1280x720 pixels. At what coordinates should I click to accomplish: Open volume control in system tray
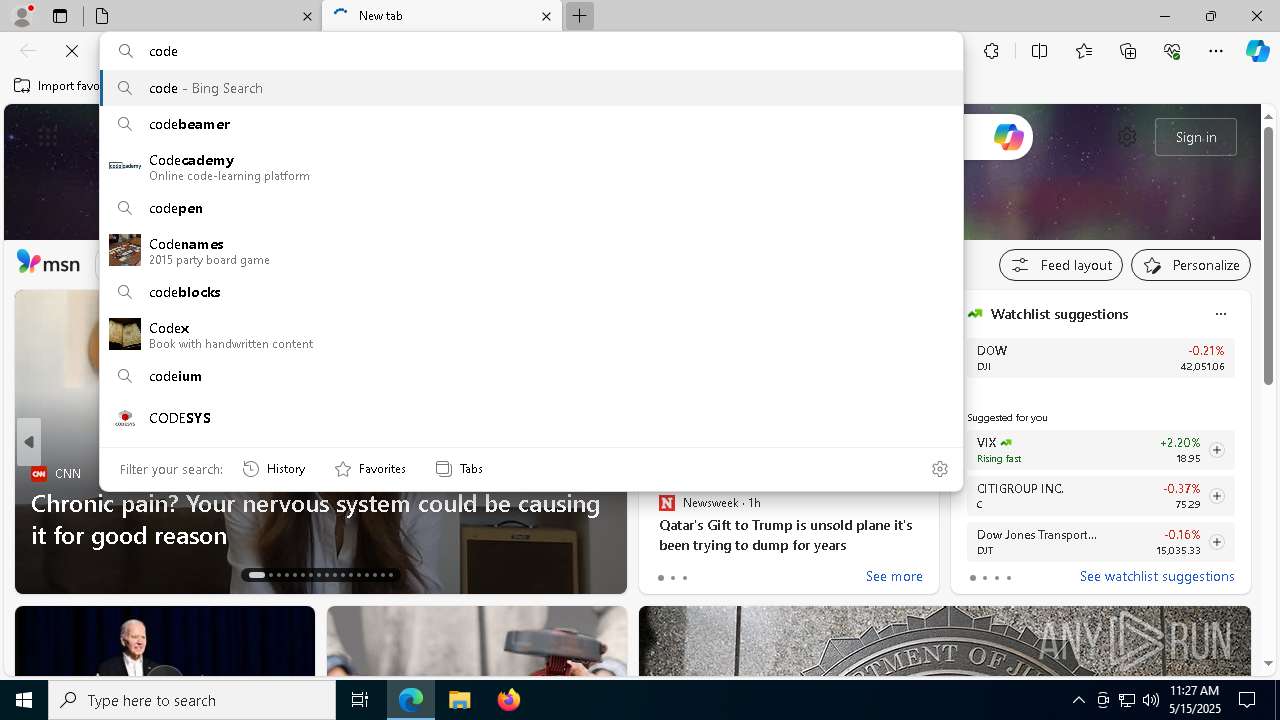pos(1151,700)
